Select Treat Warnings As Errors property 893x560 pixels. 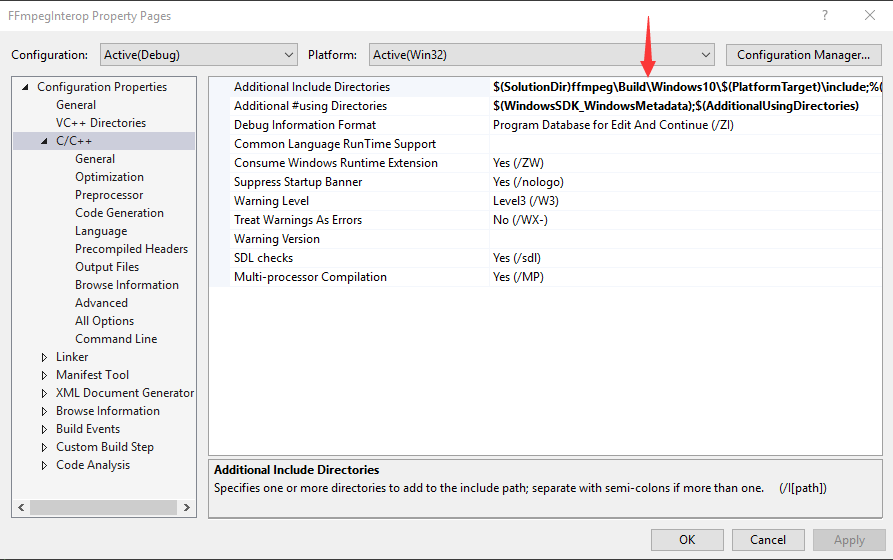[298, 220]
